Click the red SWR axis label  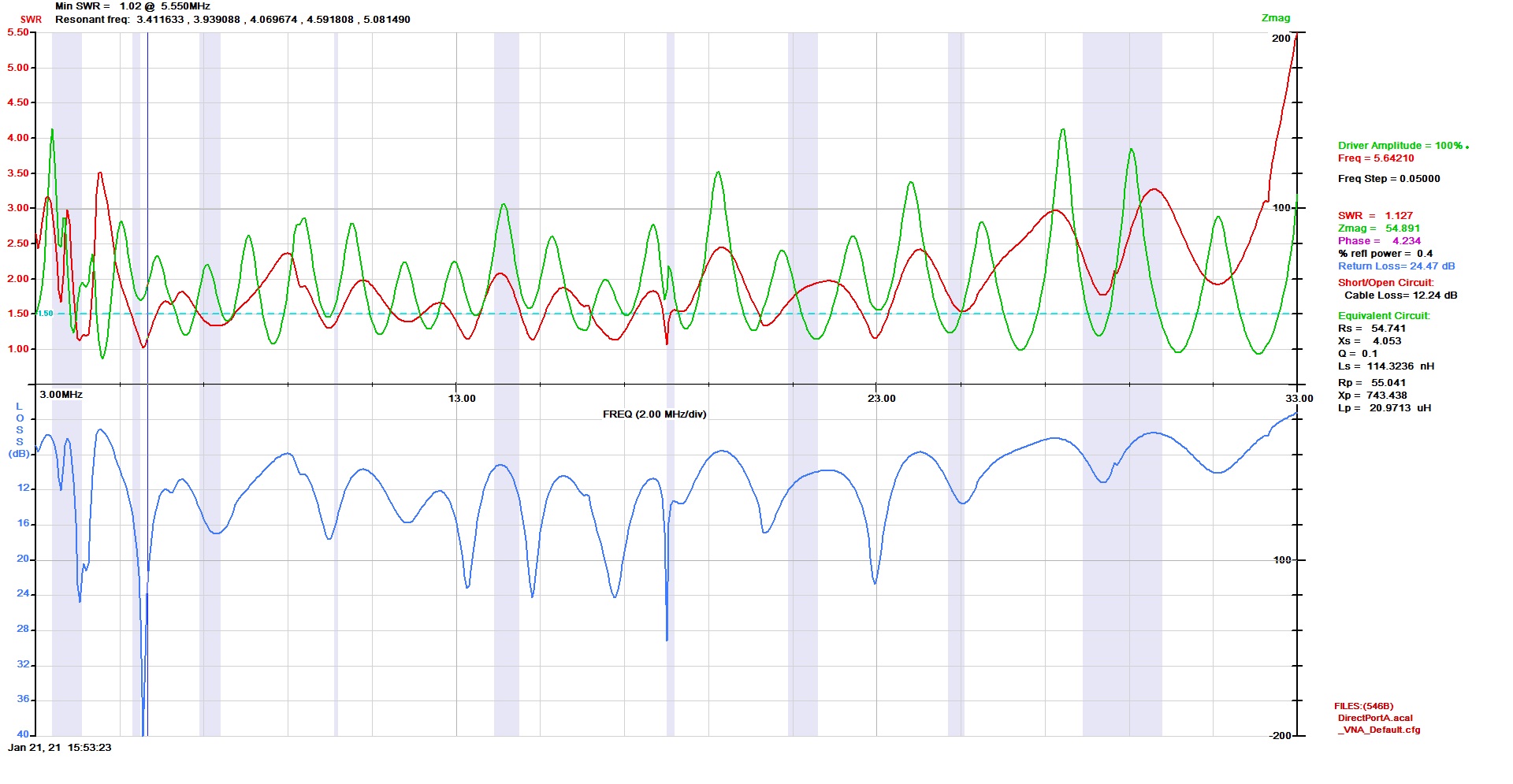point(31,20)
